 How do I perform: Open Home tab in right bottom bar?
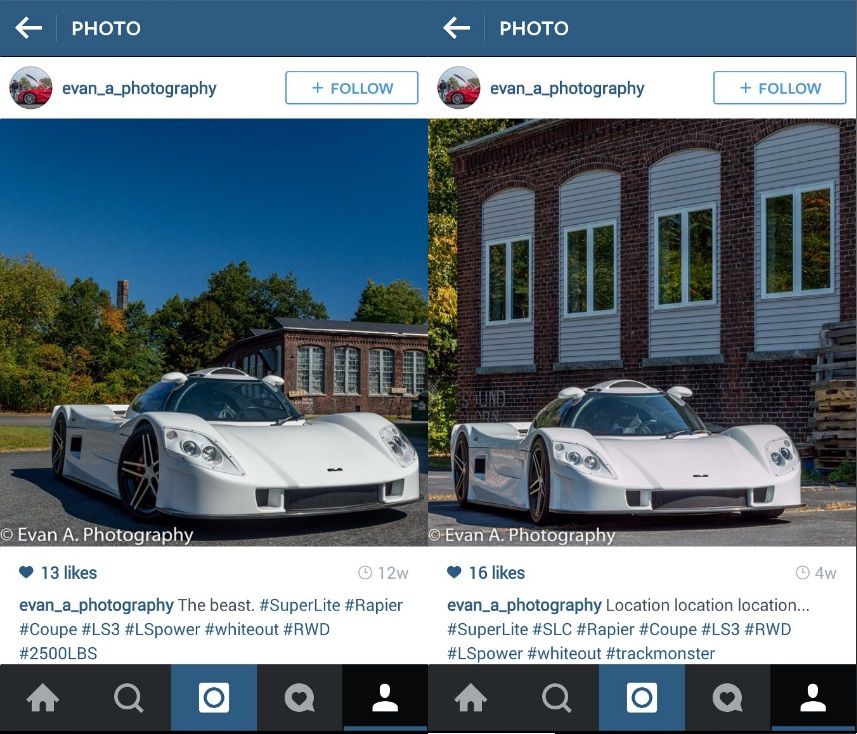(471, 697)
